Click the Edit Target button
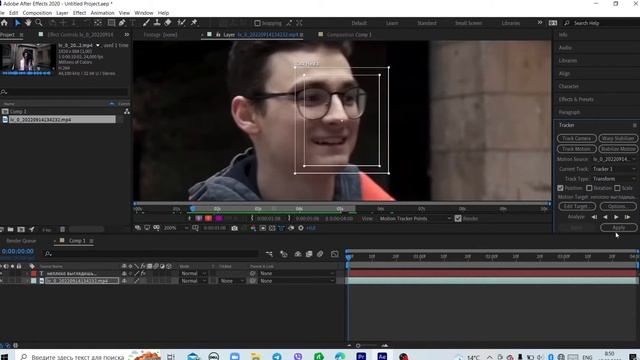 click(x=576, y=207)
